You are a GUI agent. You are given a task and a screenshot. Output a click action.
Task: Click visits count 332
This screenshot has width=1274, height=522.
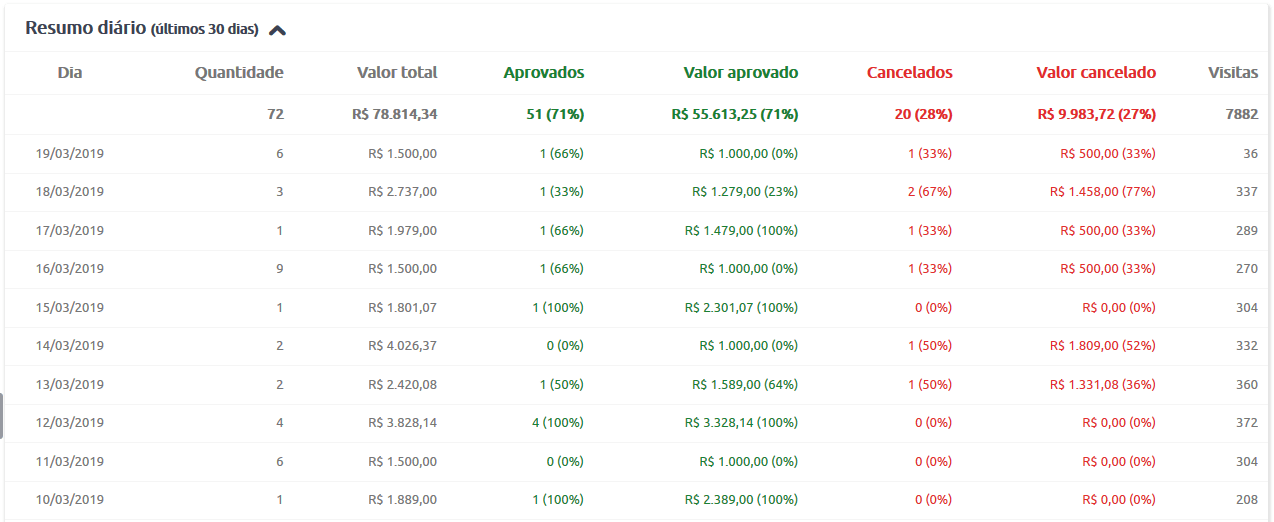pos(1247,346)
